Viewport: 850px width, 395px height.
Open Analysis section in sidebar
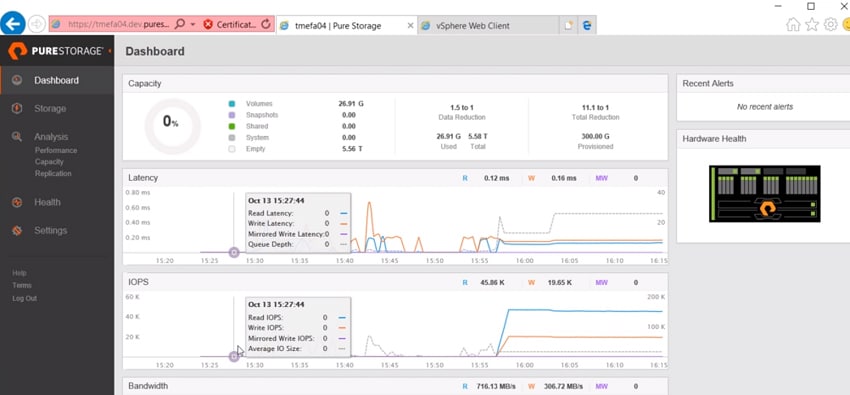pos(51,137)
